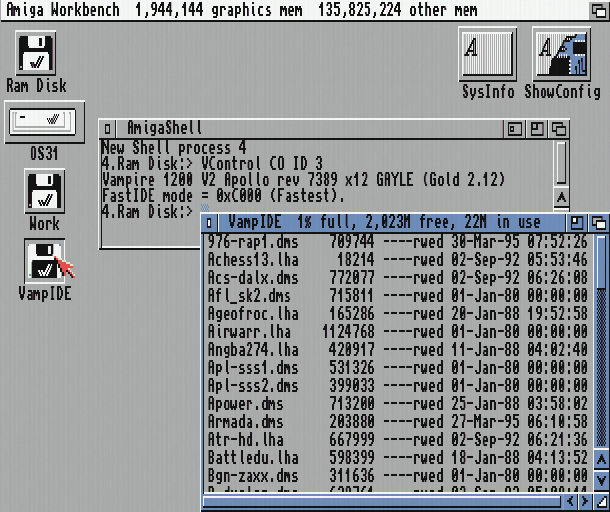Click VampIDE scroll up arrow

pos(601,460)
